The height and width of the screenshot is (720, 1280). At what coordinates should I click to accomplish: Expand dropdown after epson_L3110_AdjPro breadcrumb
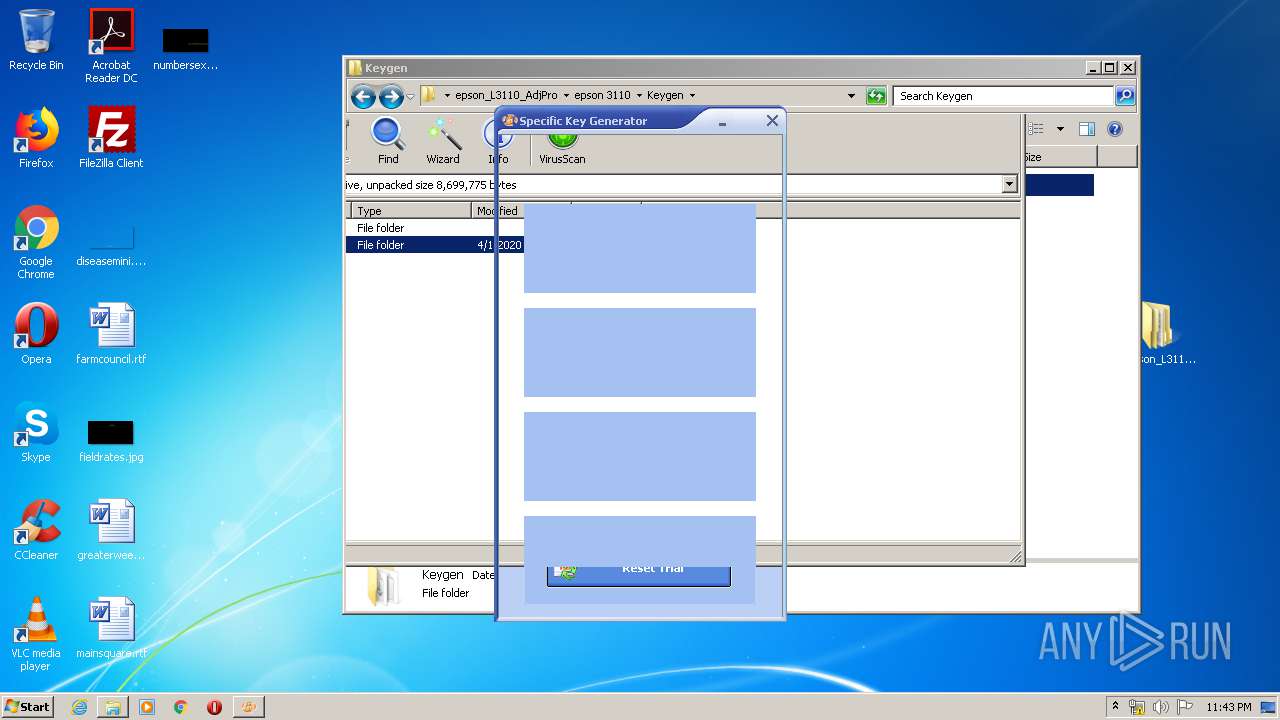[566, 96]
